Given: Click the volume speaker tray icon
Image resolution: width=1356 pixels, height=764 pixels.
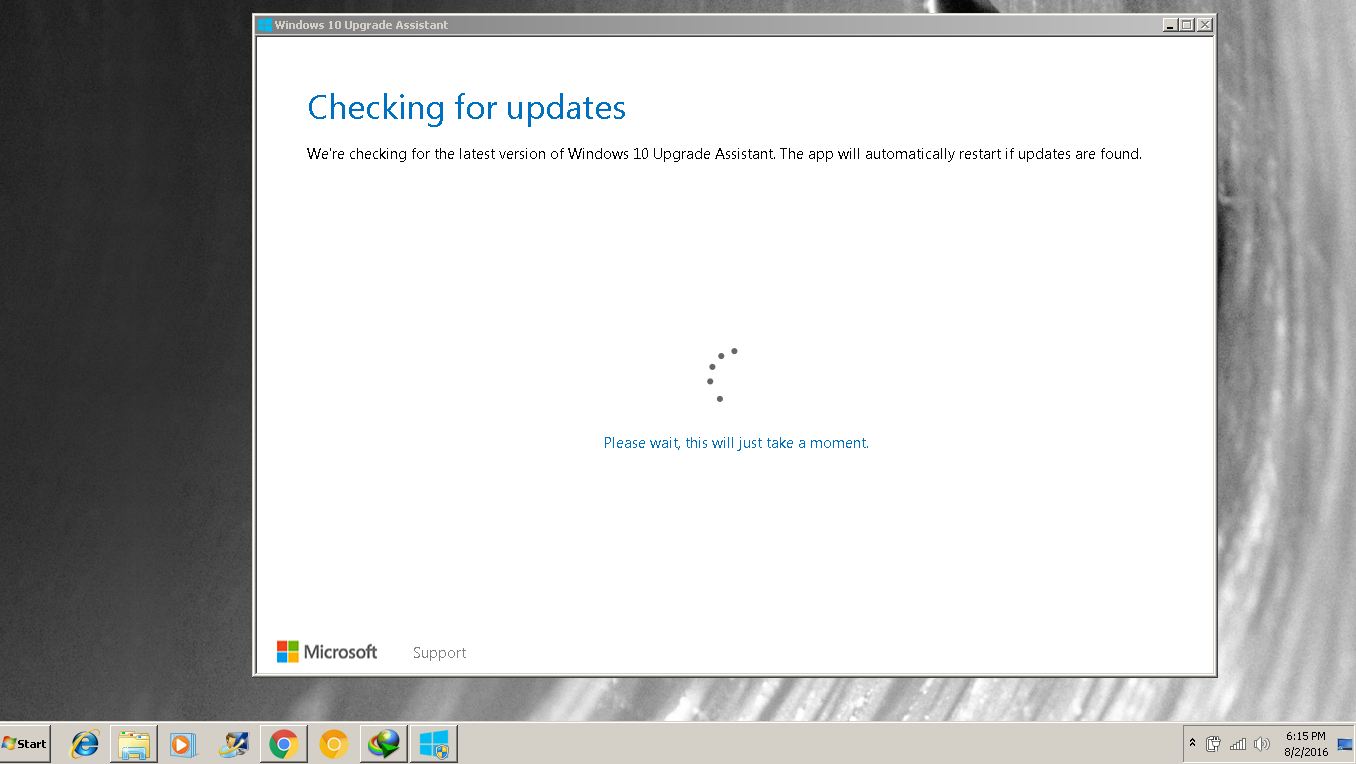Looking at the screenshot, I should 1261,744.
